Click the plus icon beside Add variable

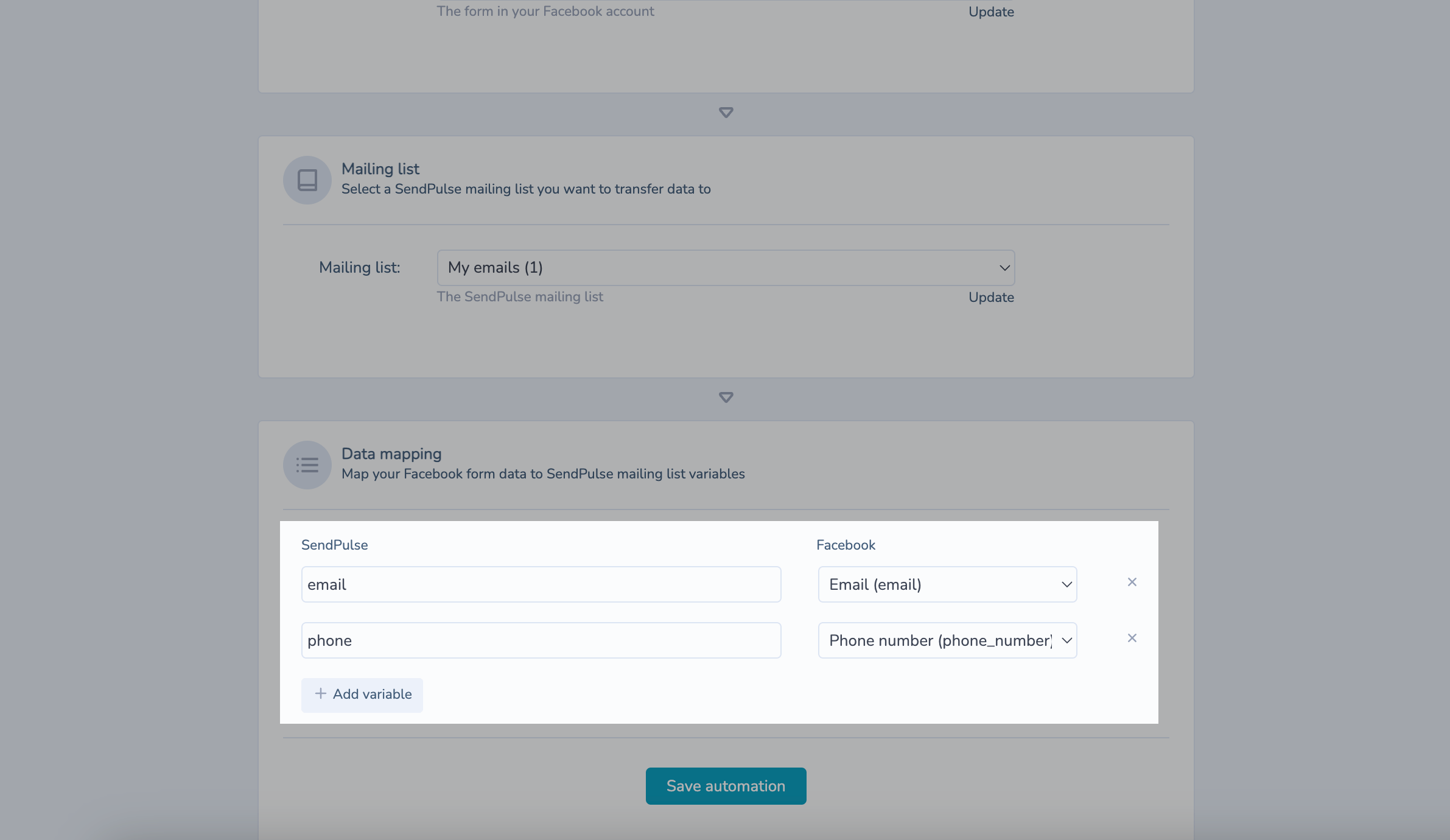[320, 694]
